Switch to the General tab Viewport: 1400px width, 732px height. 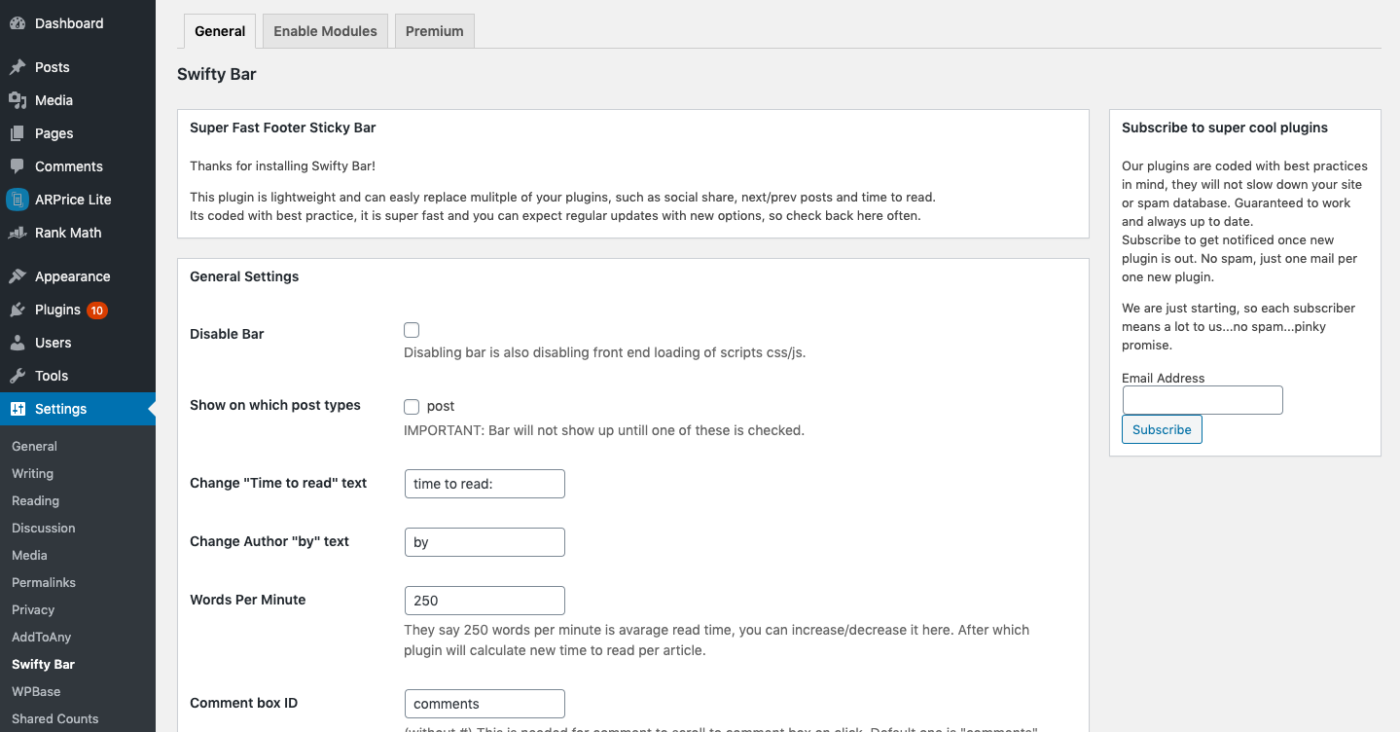(x=220, y=31)
